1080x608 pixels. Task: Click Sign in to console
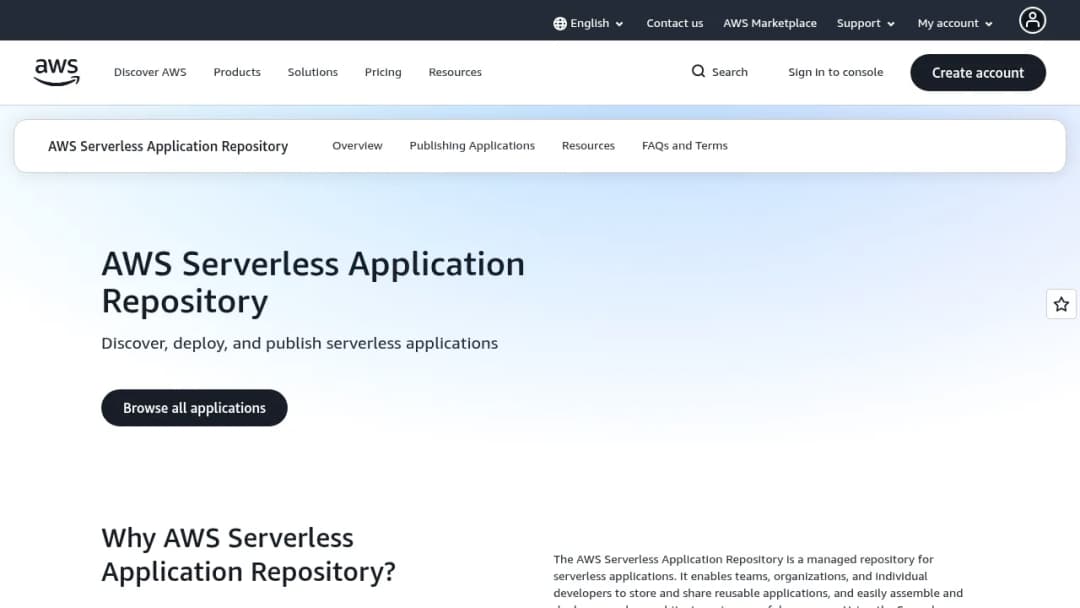835,72
